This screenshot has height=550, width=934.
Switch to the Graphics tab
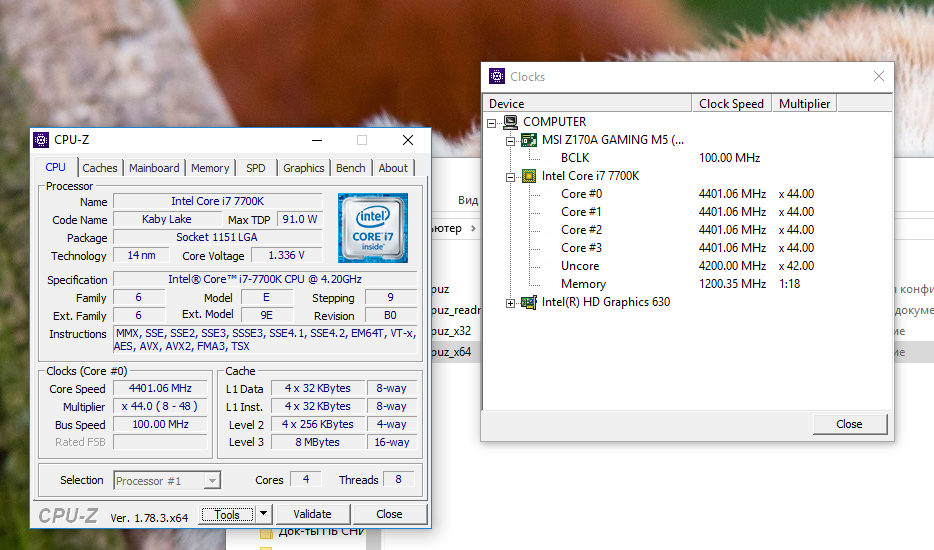(x=303, y=168)
